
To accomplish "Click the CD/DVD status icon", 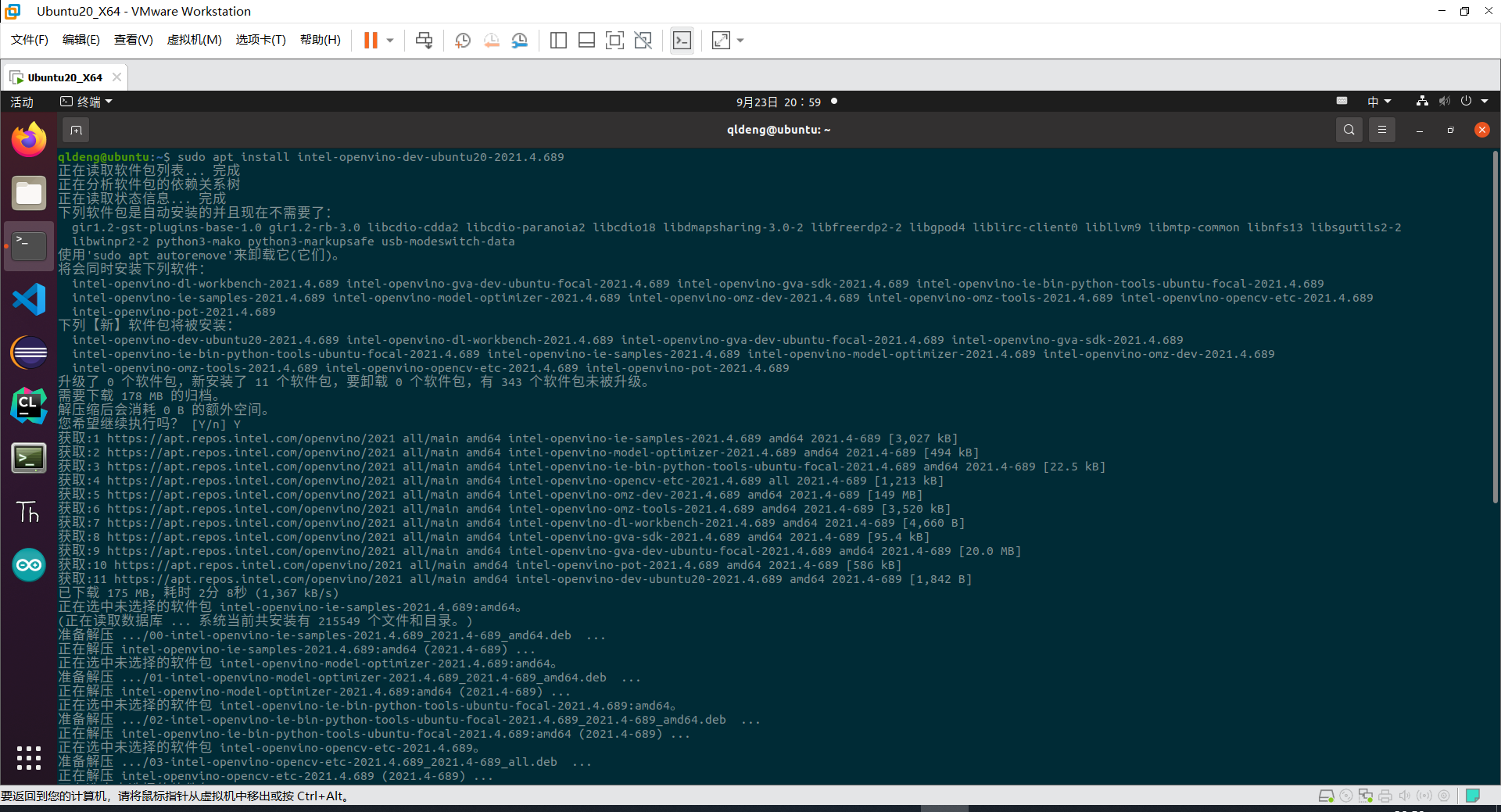I will (x=1345, y=796).
